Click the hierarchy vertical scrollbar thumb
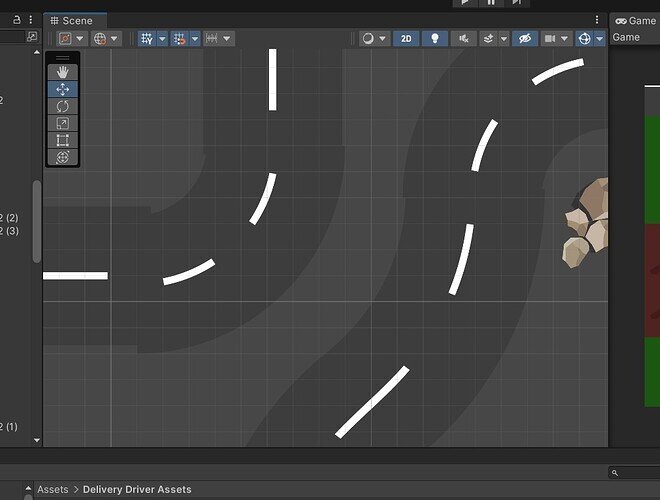This screenshot has width=660, height=500. (37, 222)
